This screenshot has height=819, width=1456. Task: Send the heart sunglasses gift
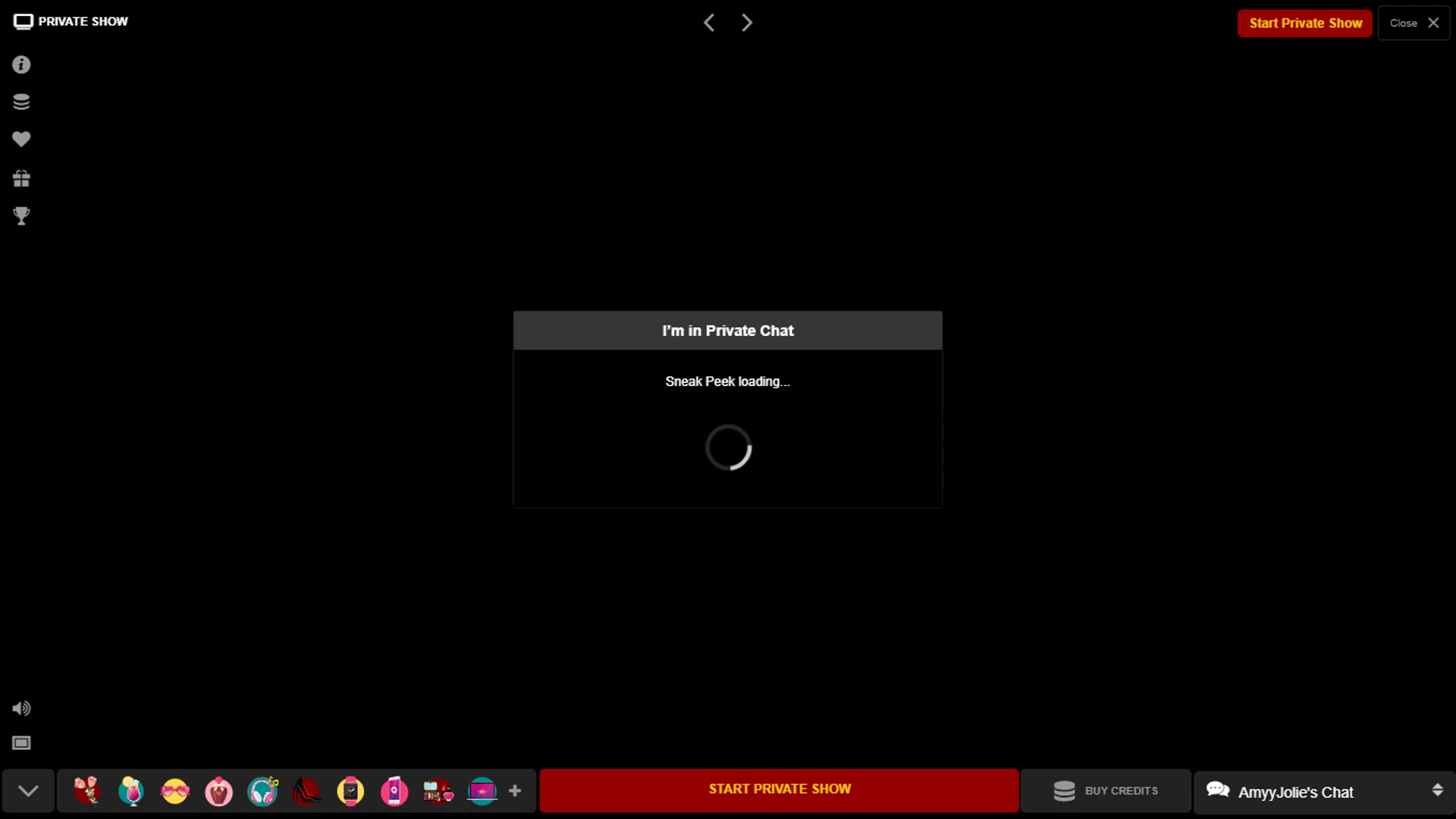click(175, 791)
